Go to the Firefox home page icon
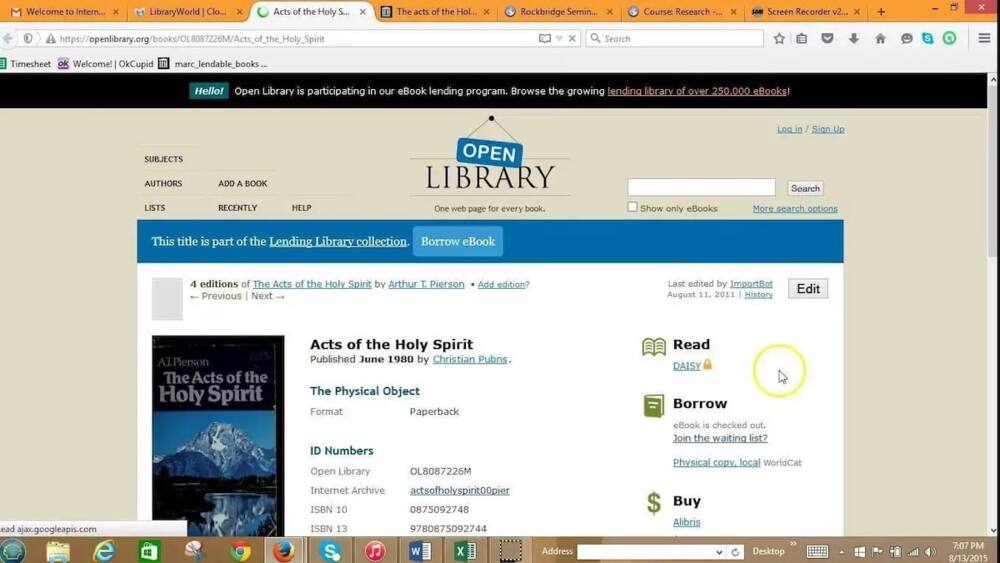Screen dimensions: 1000x563 pyautogui.click(x=880, y=38)
